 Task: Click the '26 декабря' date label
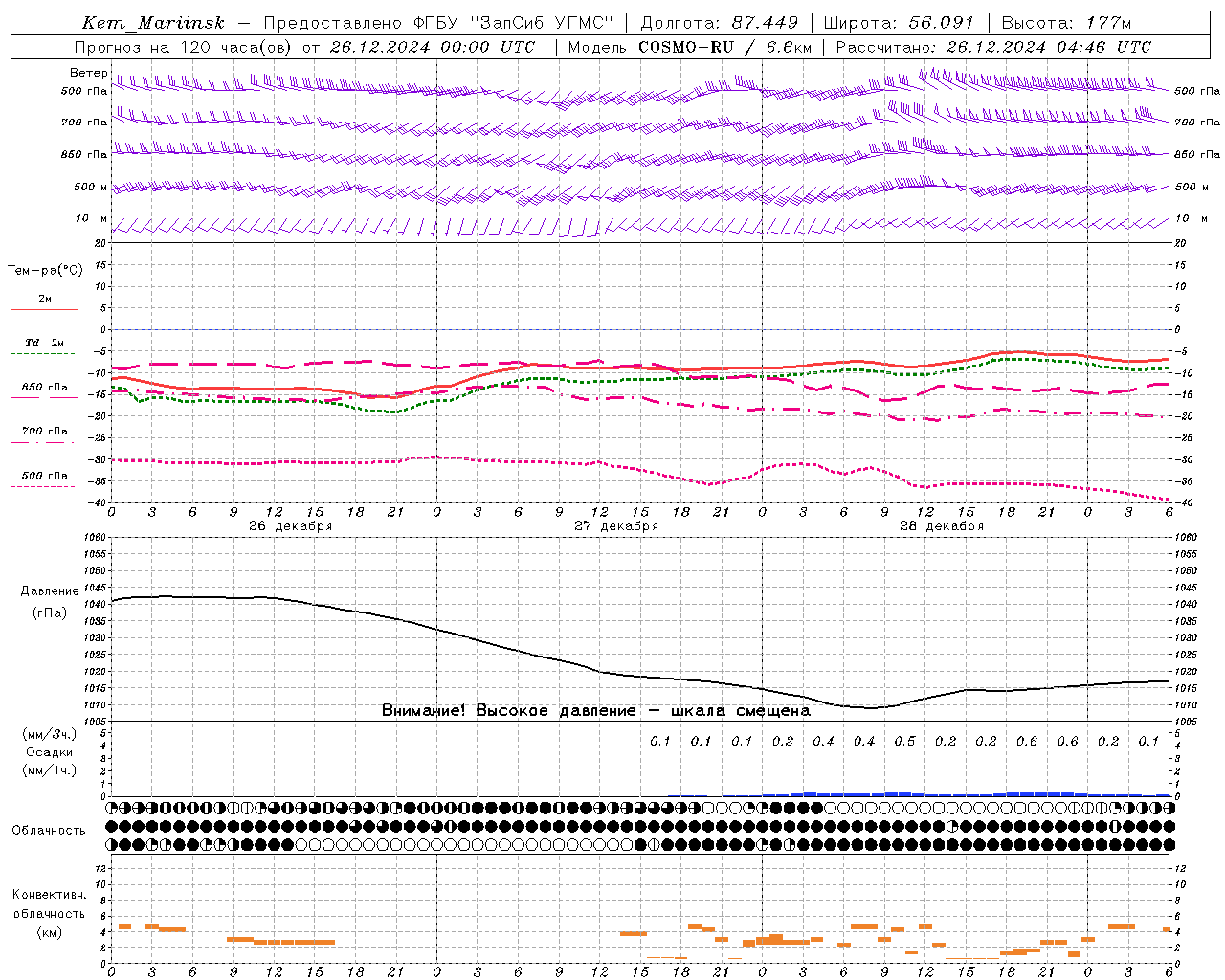click(290, 526)
